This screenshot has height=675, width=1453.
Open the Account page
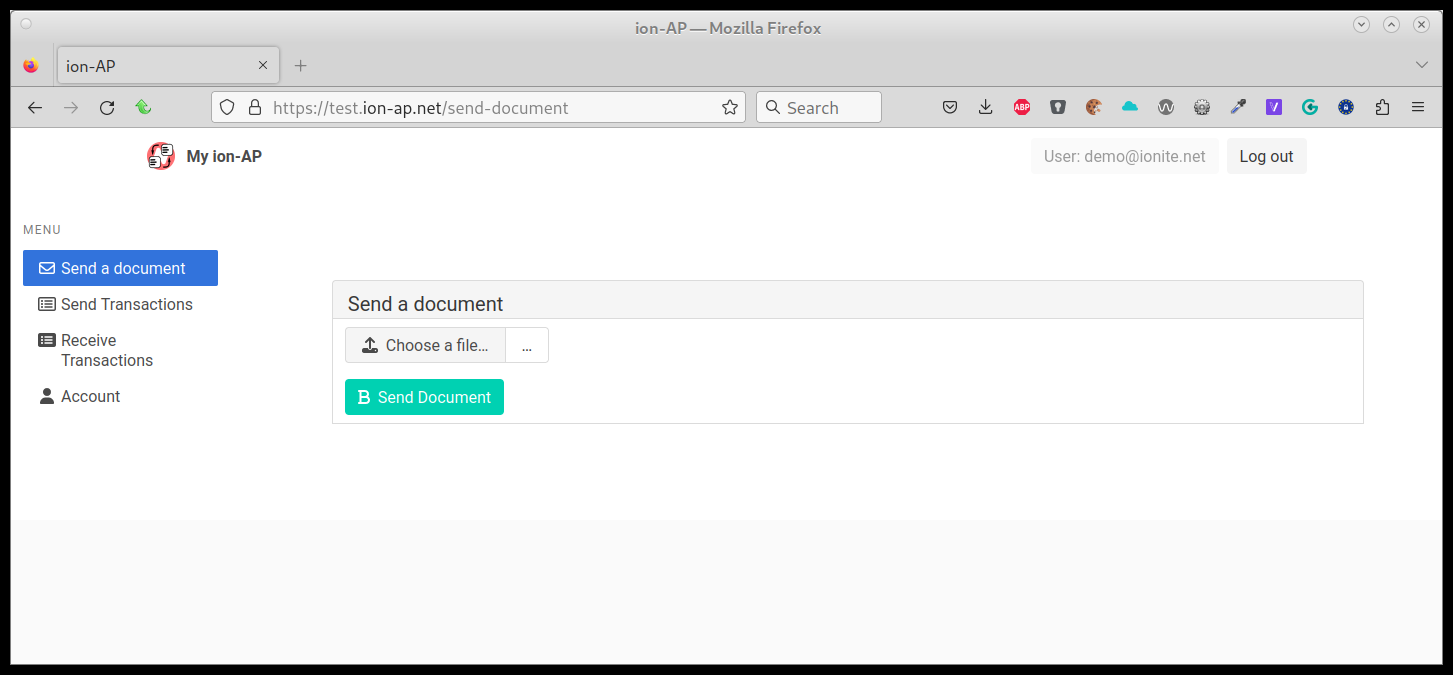120,396
